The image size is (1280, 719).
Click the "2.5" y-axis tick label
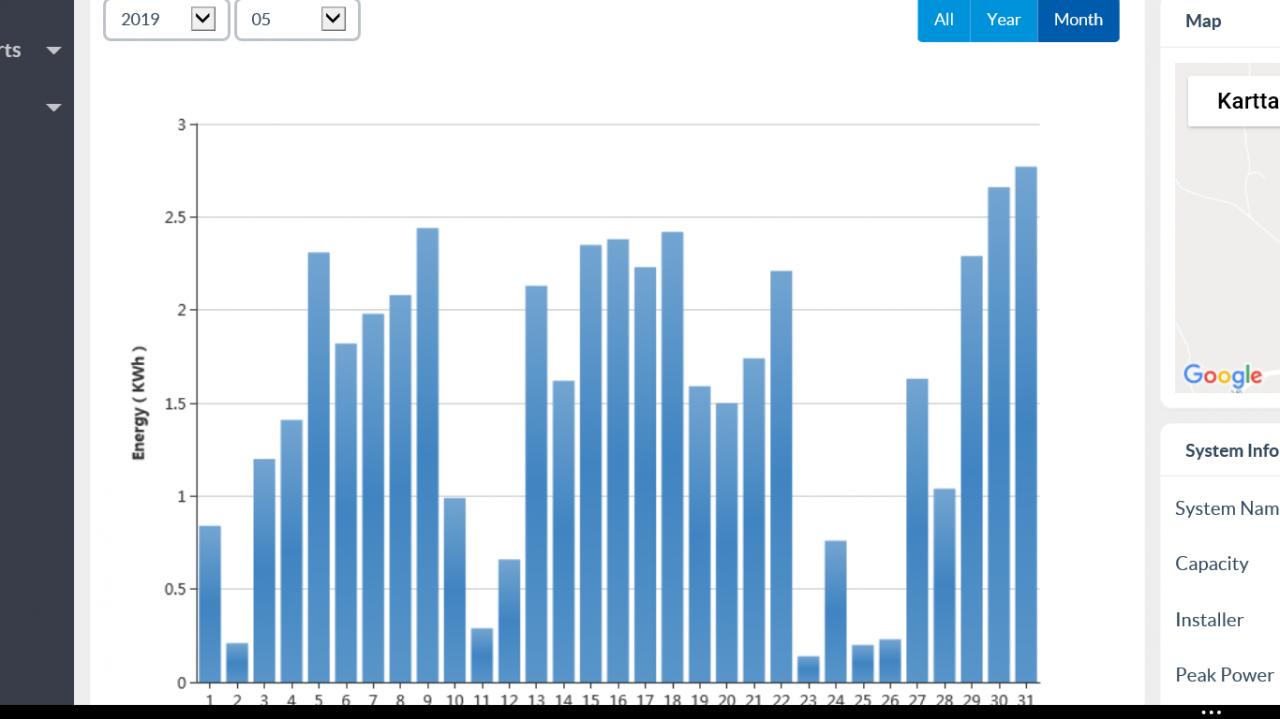point(175,217)
